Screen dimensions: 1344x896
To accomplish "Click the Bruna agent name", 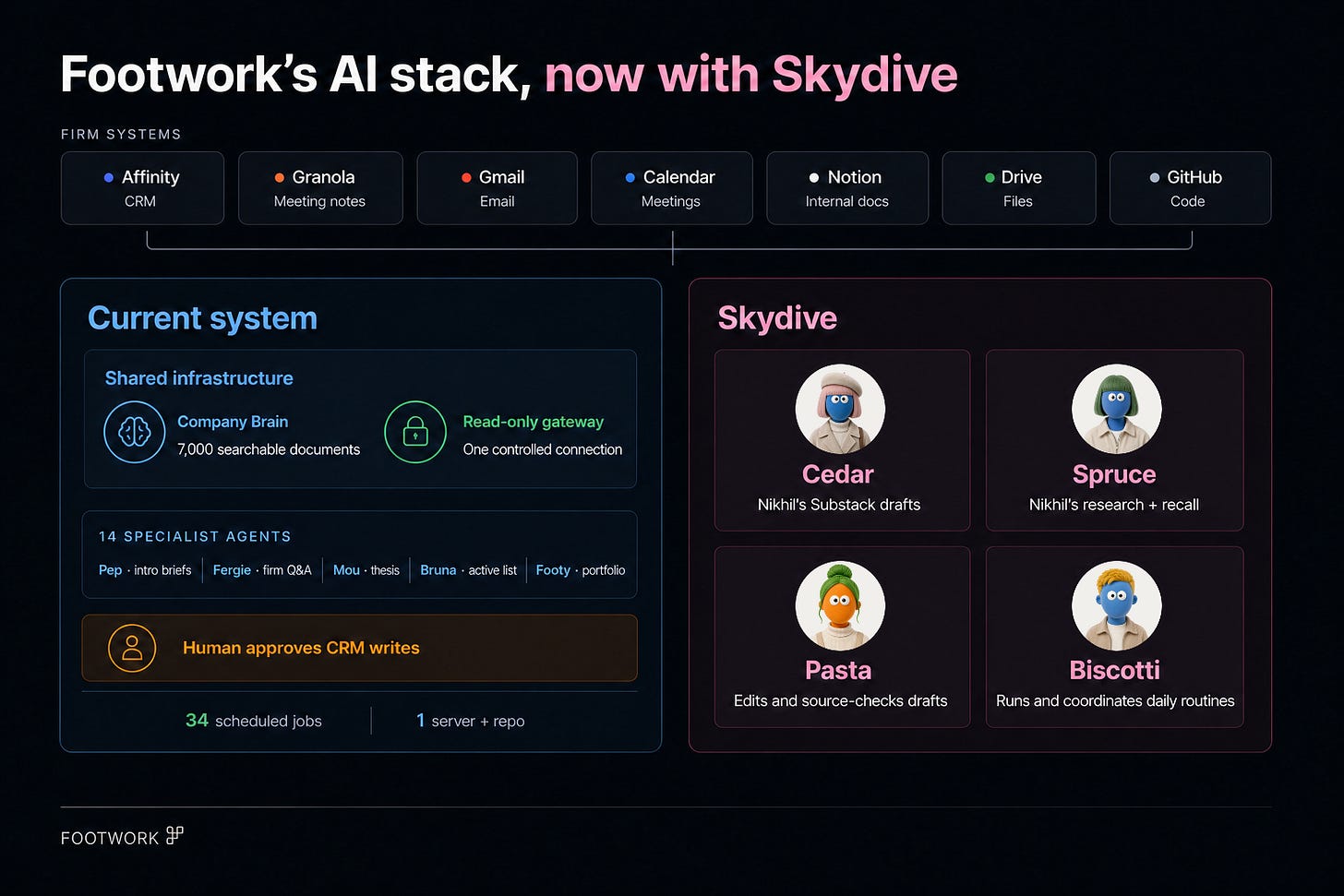I will [438, 570].
